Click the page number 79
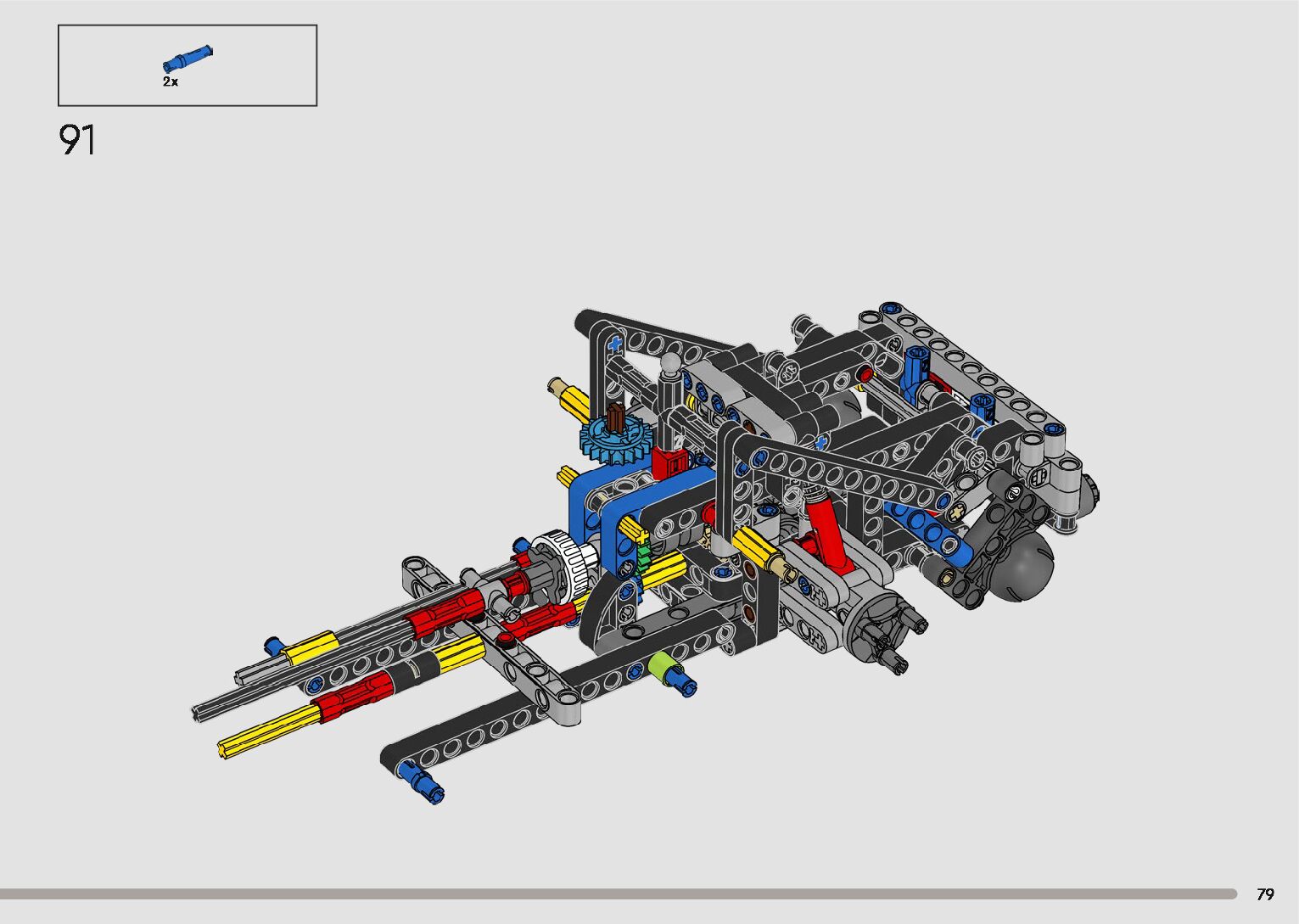Screen dimensions: 1299x924 point(1265,894)
